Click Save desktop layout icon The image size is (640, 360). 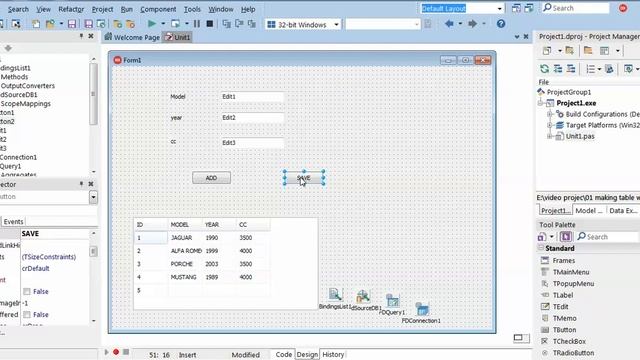click(516, 8)
